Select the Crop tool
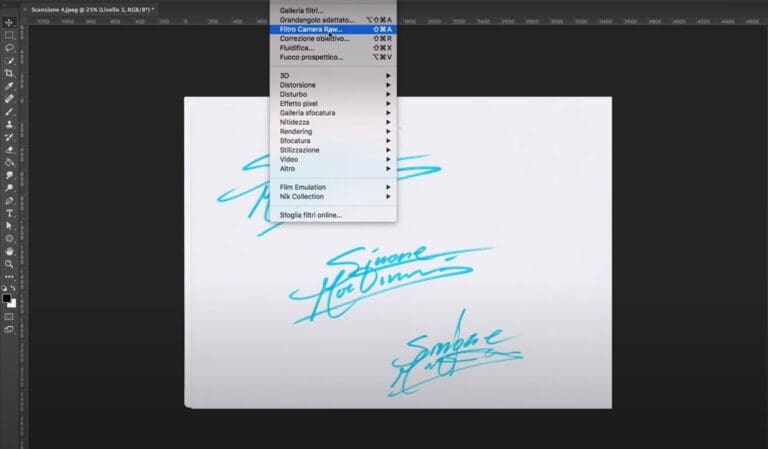 click(x=9, y=73)
